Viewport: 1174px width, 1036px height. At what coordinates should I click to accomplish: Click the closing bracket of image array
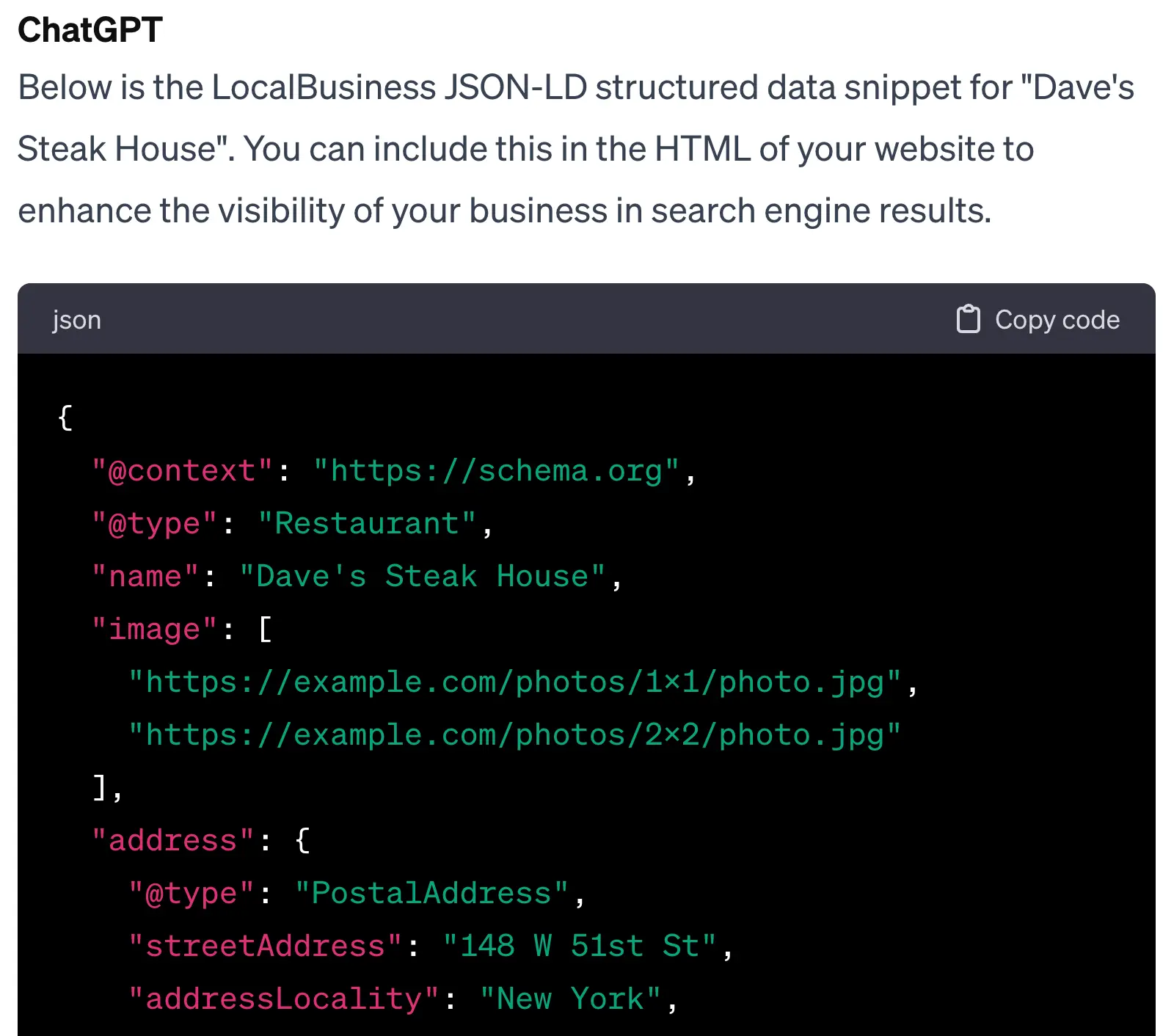point(100,788)
